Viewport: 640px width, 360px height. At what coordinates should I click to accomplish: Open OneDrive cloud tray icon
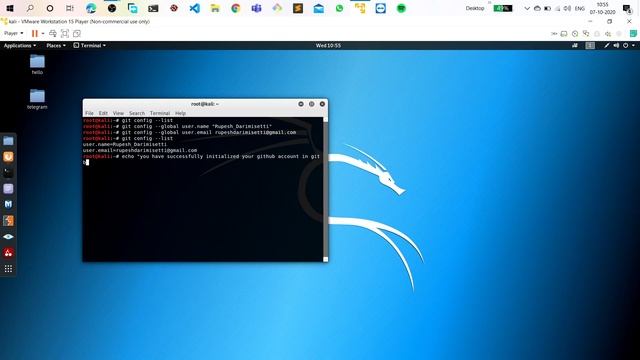(x=537, y=8)
